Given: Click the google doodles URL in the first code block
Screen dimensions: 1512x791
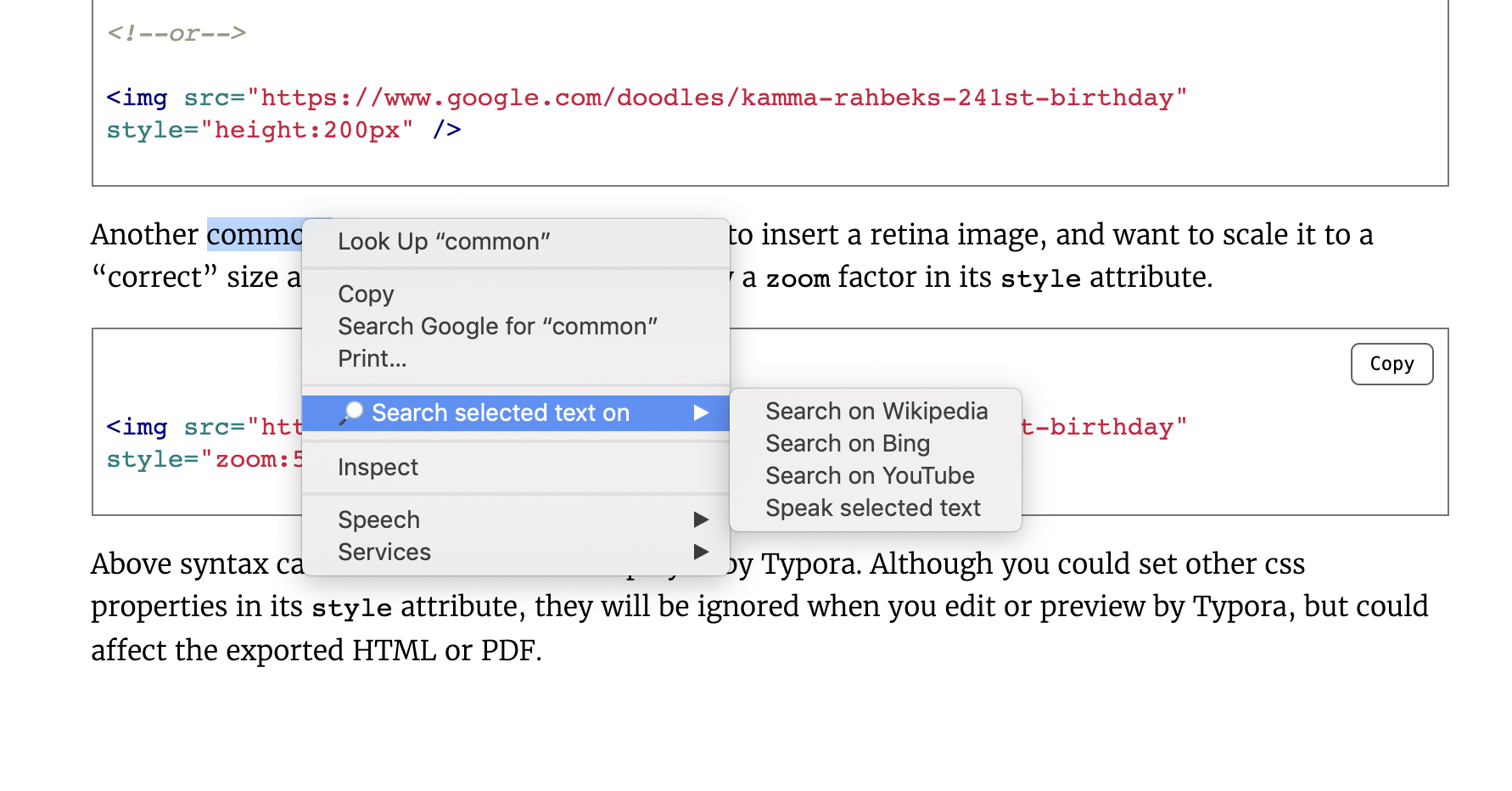Looking at the screenshot, I should (x=717, y=98).
